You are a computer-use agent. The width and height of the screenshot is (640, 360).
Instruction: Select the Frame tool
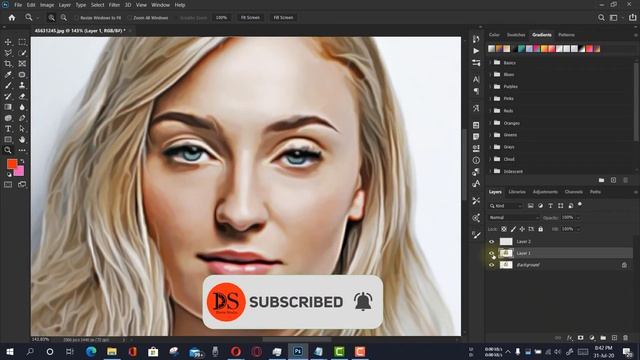click(x=22, y=64)
